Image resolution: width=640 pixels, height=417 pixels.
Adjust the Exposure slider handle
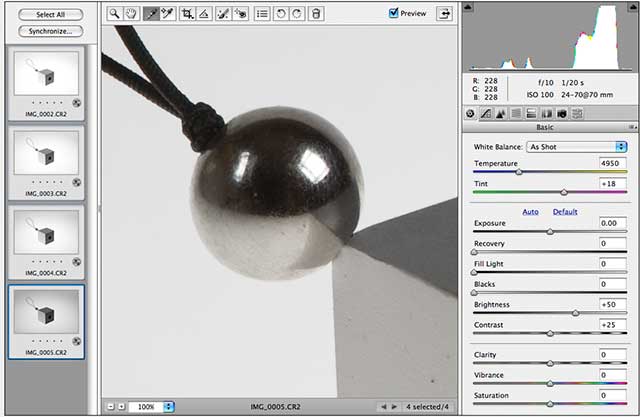point(550,232)
